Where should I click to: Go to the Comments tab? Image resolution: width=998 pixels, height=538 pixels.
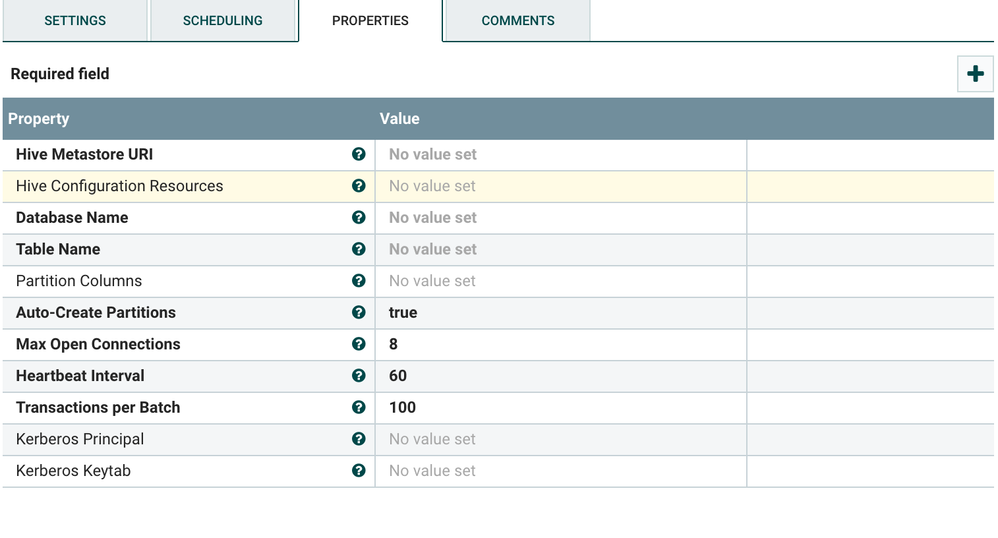click(x=517, y=21)
